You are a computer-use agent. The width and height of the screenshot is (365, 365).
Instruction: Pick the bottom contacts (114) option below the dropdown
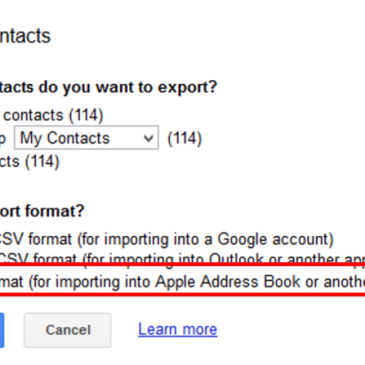[29, 162]
